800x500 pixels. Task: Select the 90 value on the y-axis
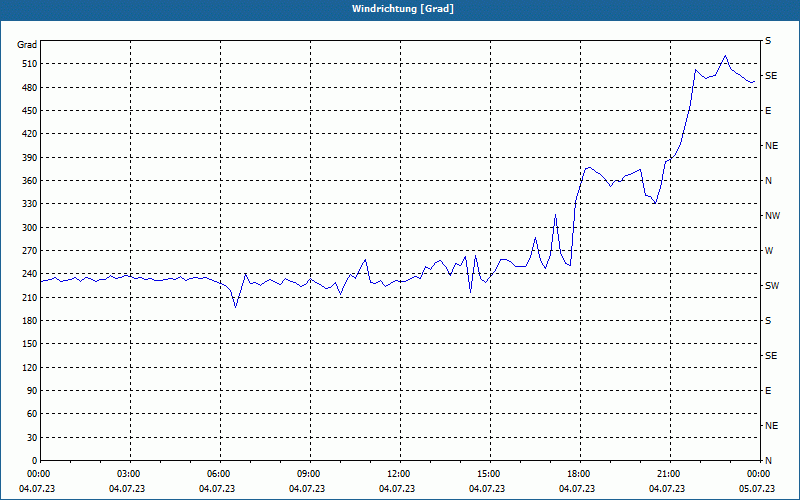(31, 391)
